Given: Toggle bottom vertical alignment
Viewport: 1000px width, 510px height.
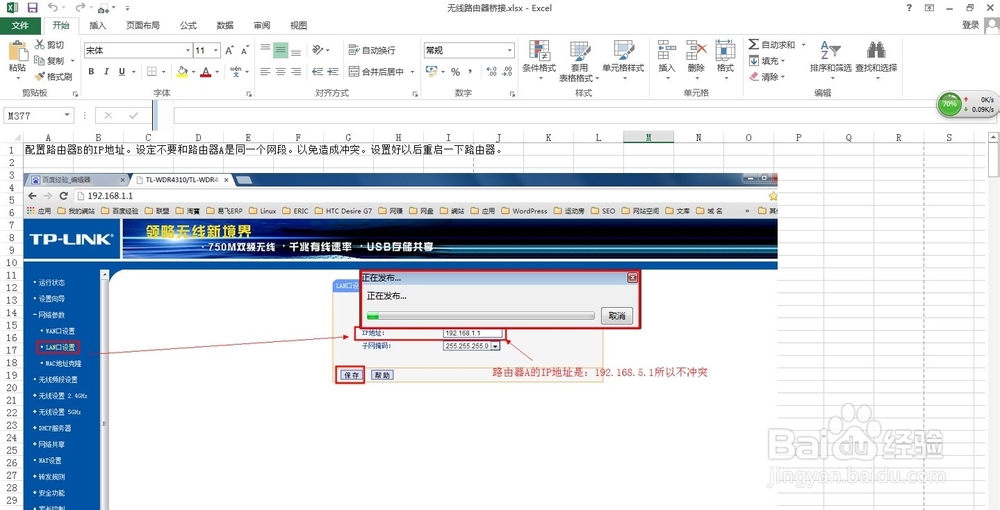Looking at the screenshot, I should tap(296, 50).
